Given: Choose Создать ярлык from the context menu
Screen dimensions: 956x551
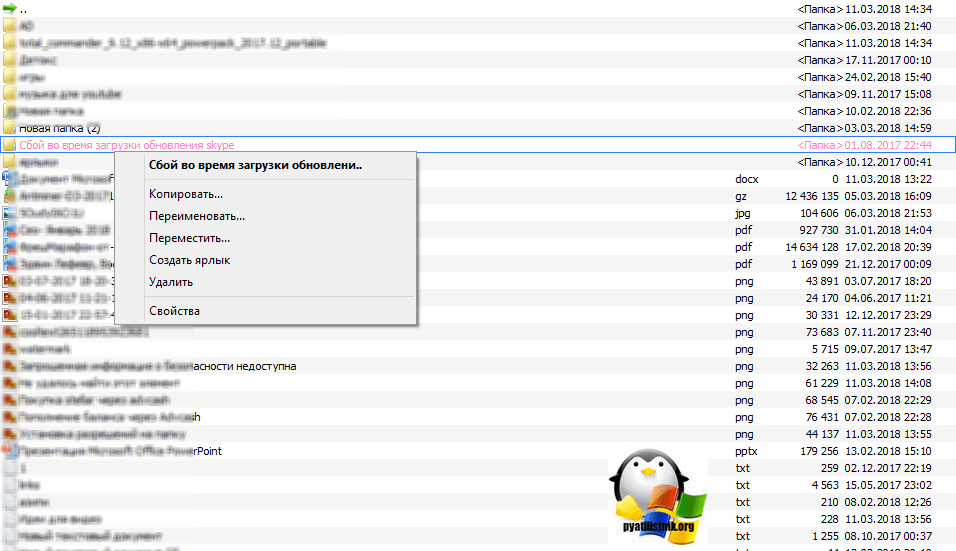Looking at the screenshot, I should [189, 260].
